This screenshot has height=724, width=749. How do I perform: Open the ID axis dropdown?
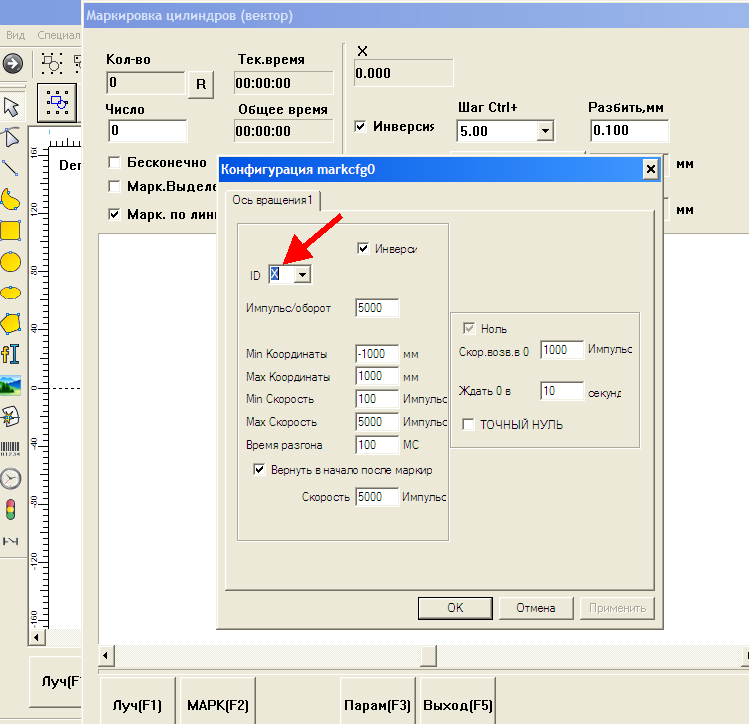pos(302,274)
